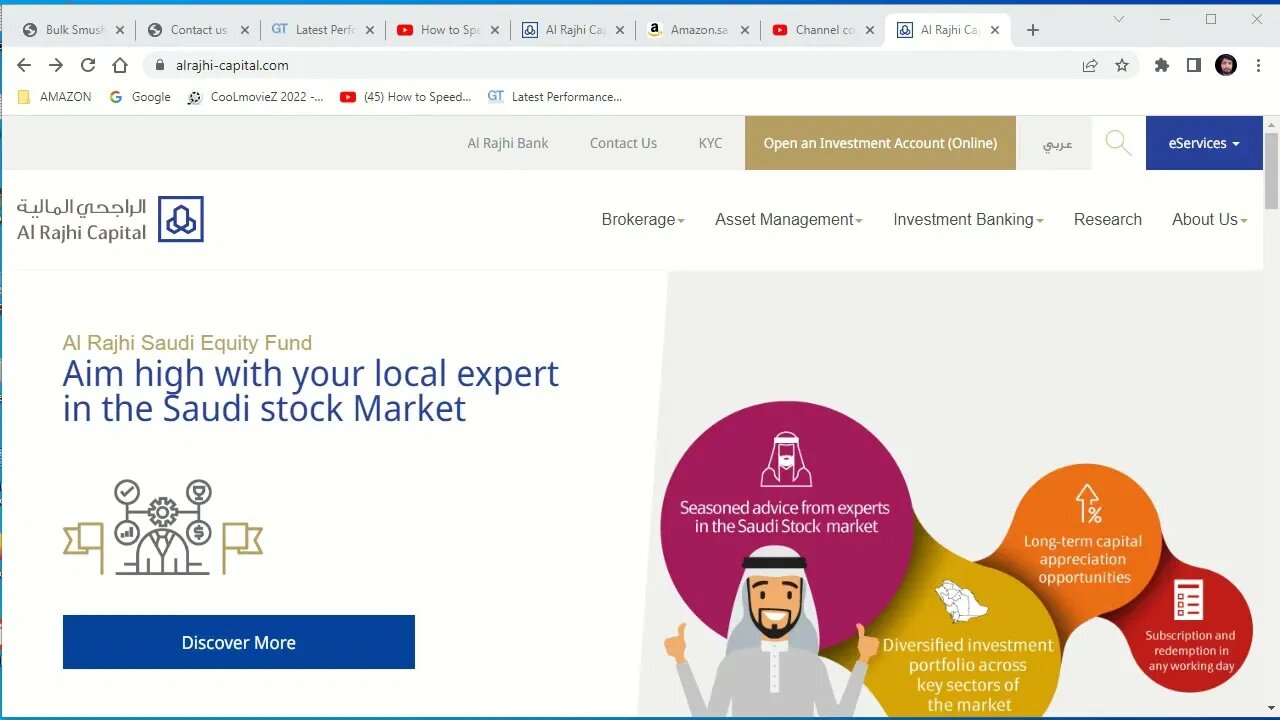Screen dimensions: 1280x720
Task: Expand the Brokerage menu
Action: click(x=643, y=219)
